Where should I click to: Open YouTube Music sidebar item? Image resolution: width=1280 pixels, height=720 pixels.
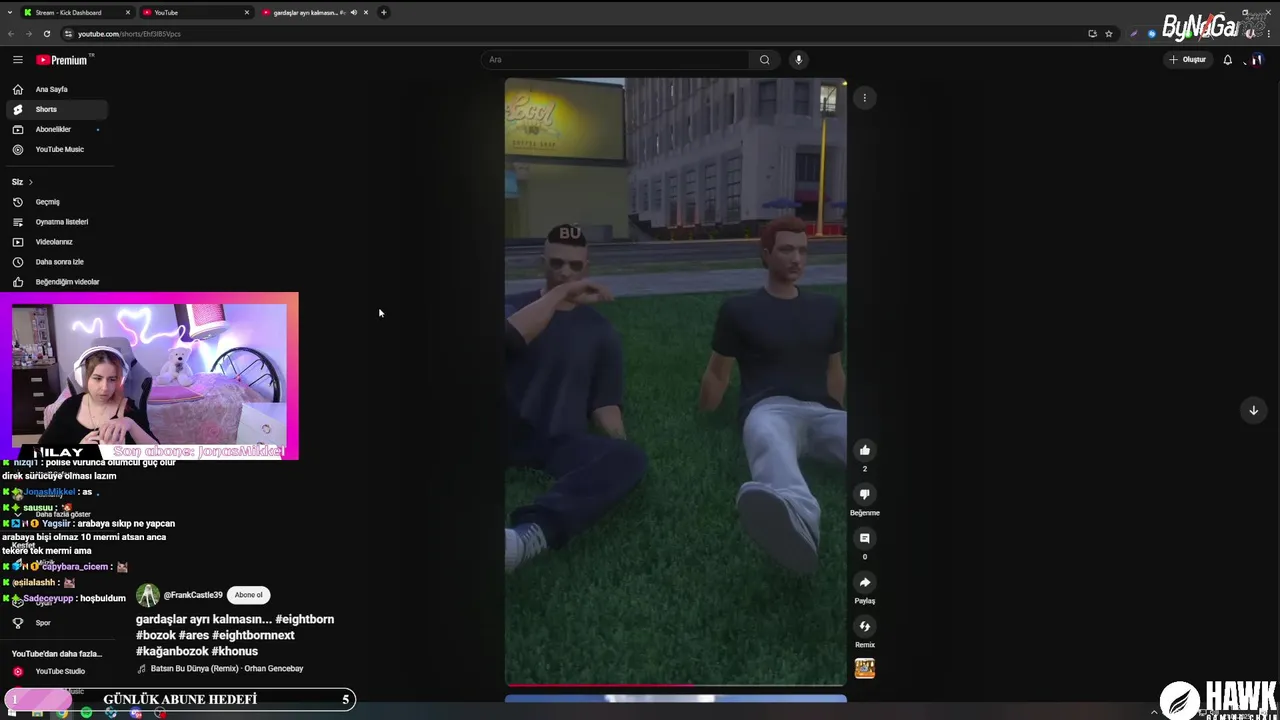[x=57, y=150]
